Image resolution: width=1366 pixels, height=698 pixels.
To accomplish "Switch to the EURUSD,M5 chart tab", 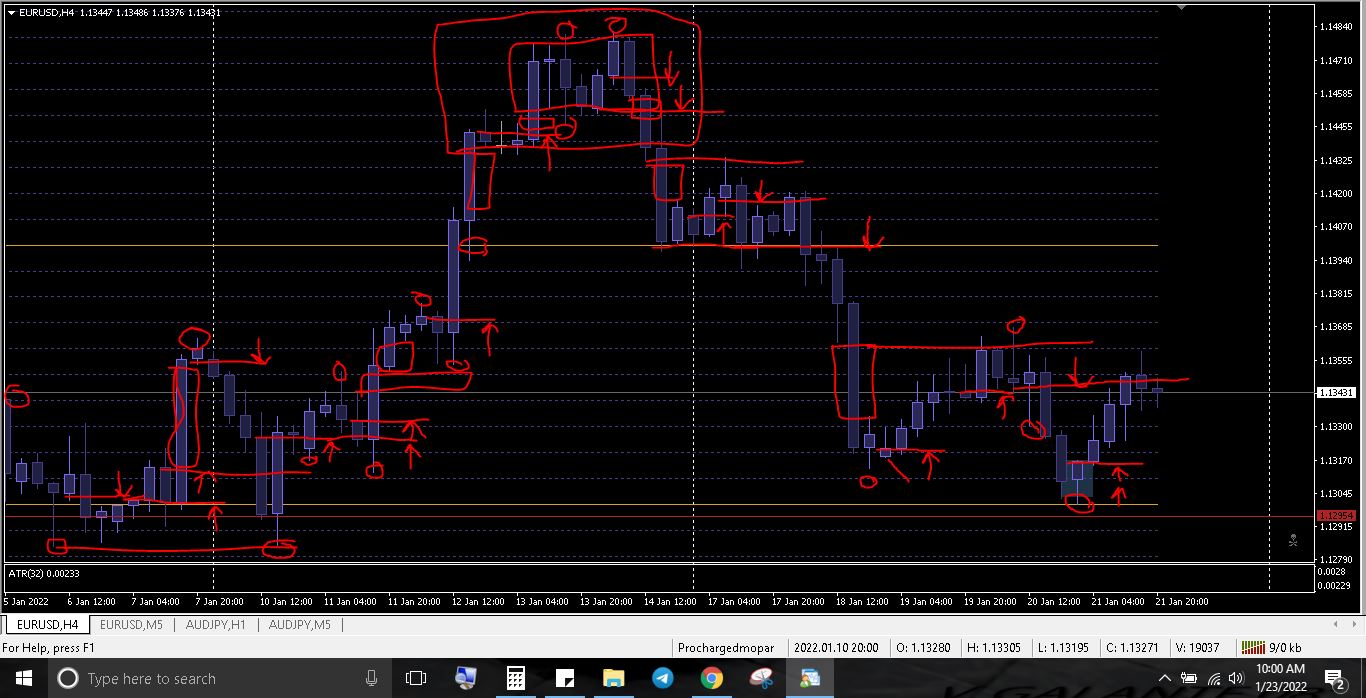I will [x=132, y=625].
